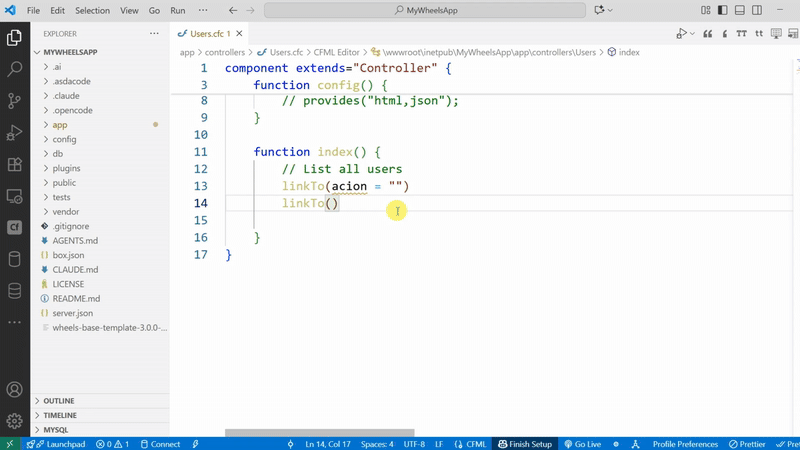Click Connect in the status bar

pyautogui.click(x=160, y=444)
